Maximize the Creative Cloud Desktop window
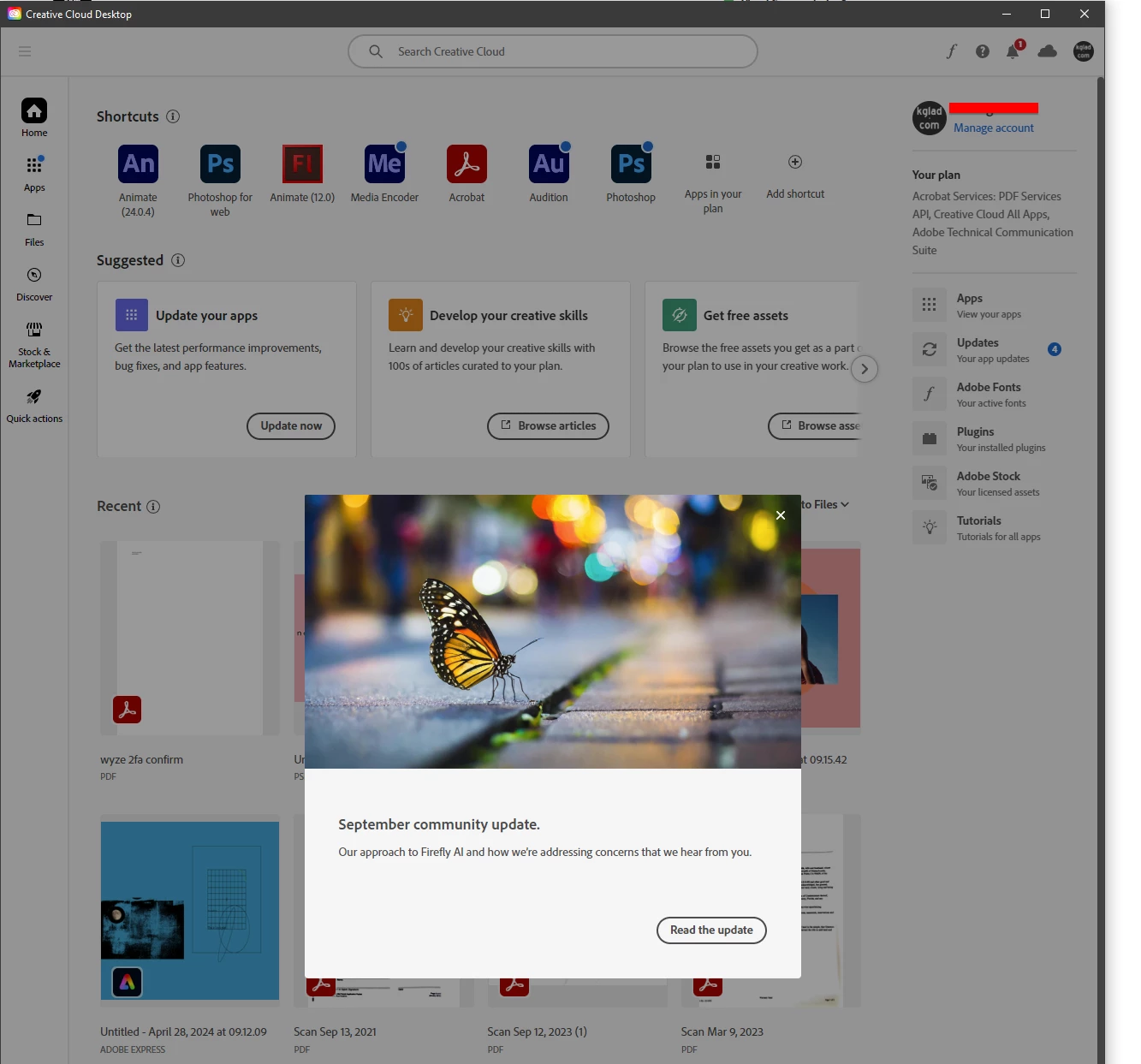Screen dimensions: 1141x1064 pos(1045,14)
